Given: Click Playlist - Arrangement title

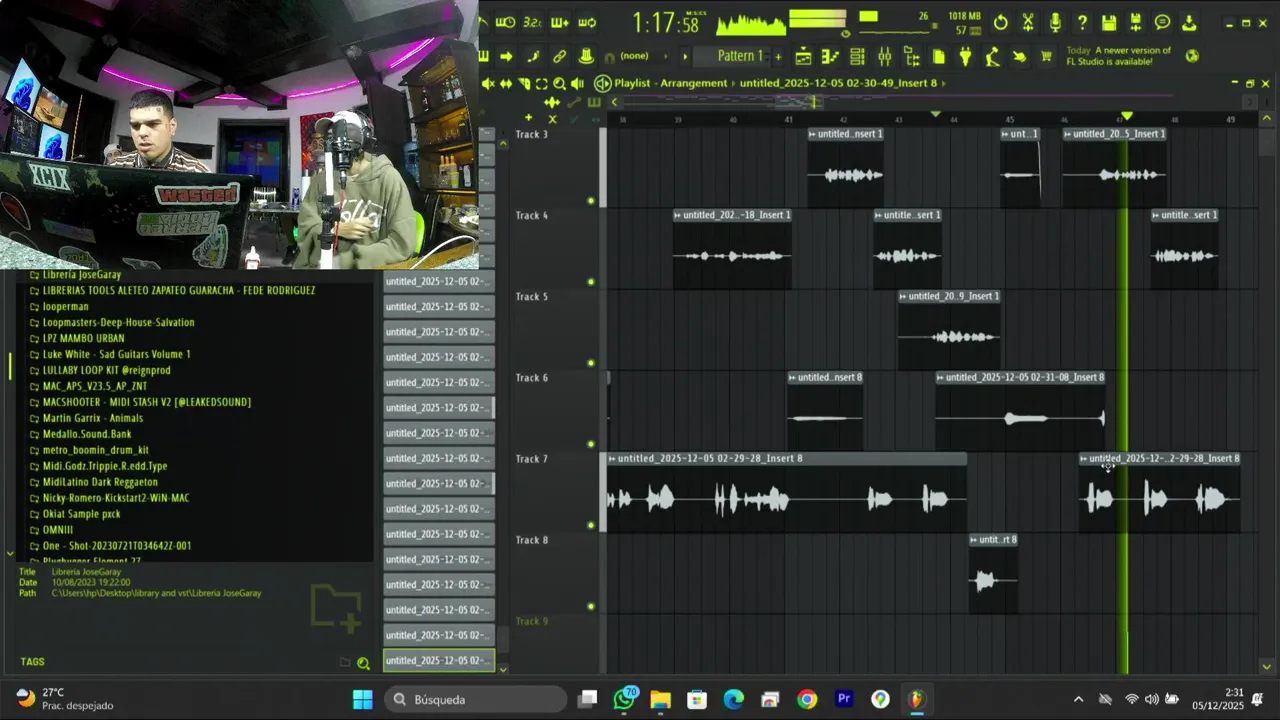Looking at the screenshot, I should [670, 84].
